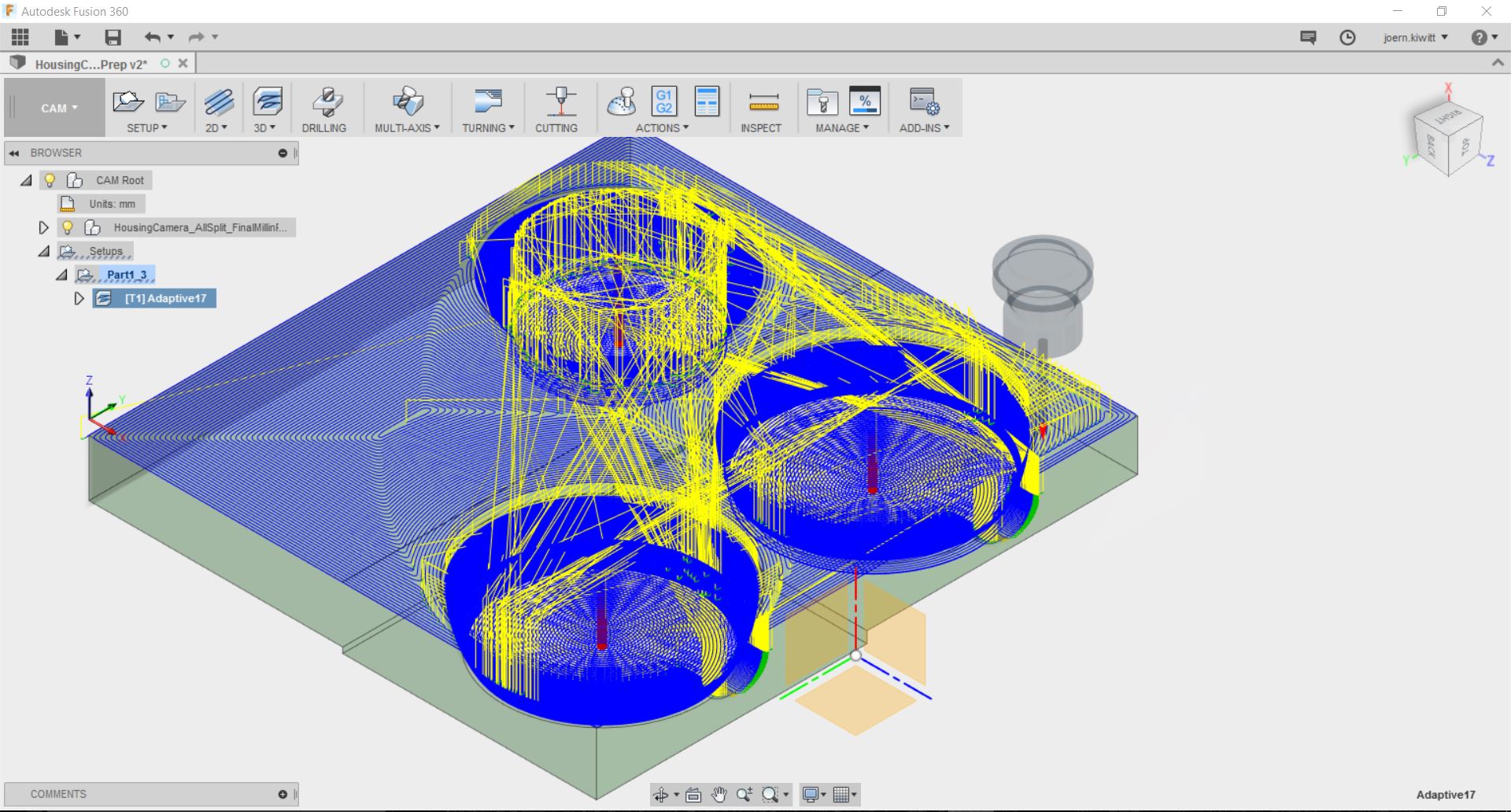Image resolution: width=1511 pixels, height=812 pixels.
Task: Click the File menu icon
Action: point(61,37)
